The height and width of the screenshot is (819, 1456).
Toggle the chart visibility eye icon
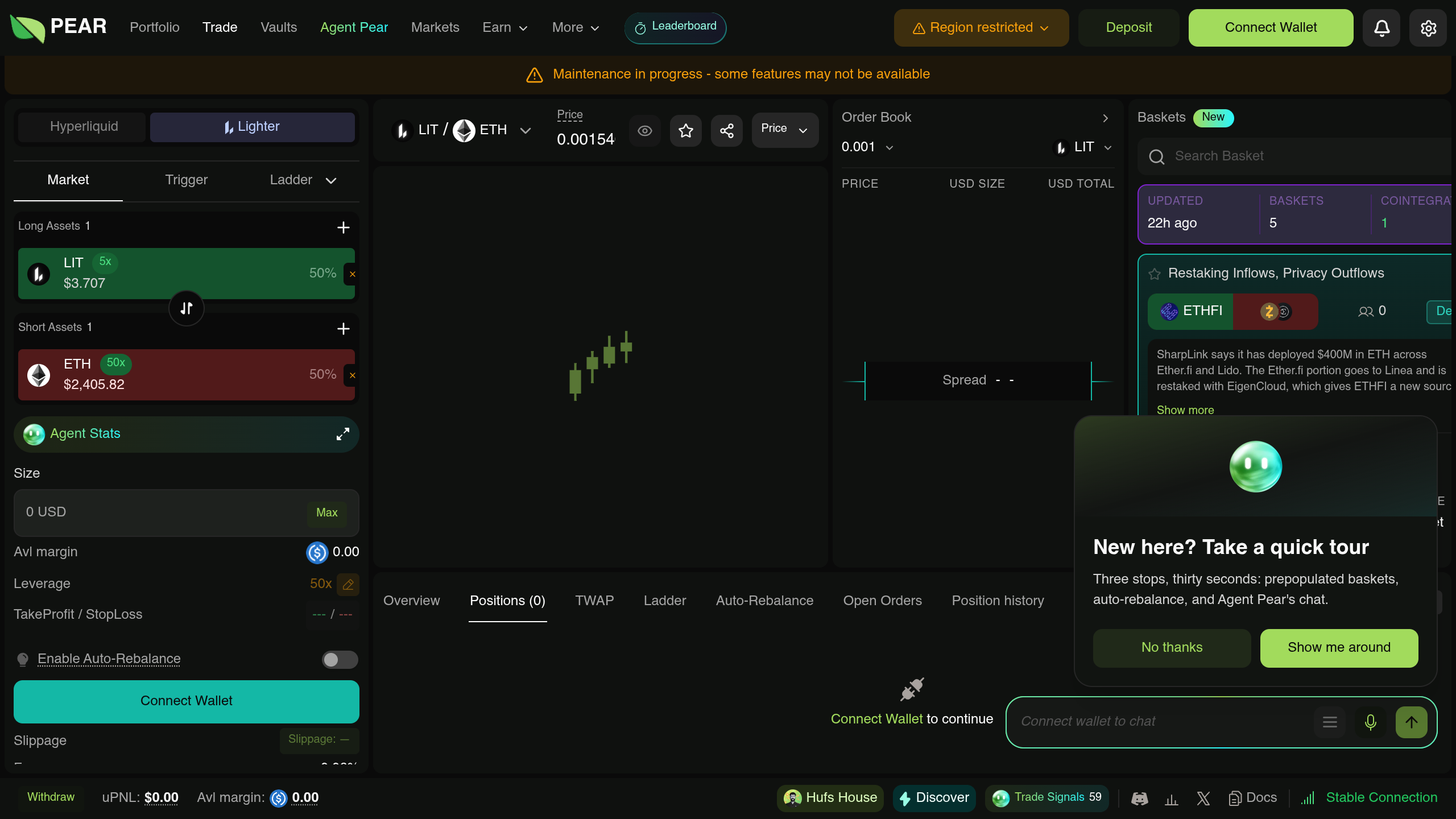(x=644, y=131)
